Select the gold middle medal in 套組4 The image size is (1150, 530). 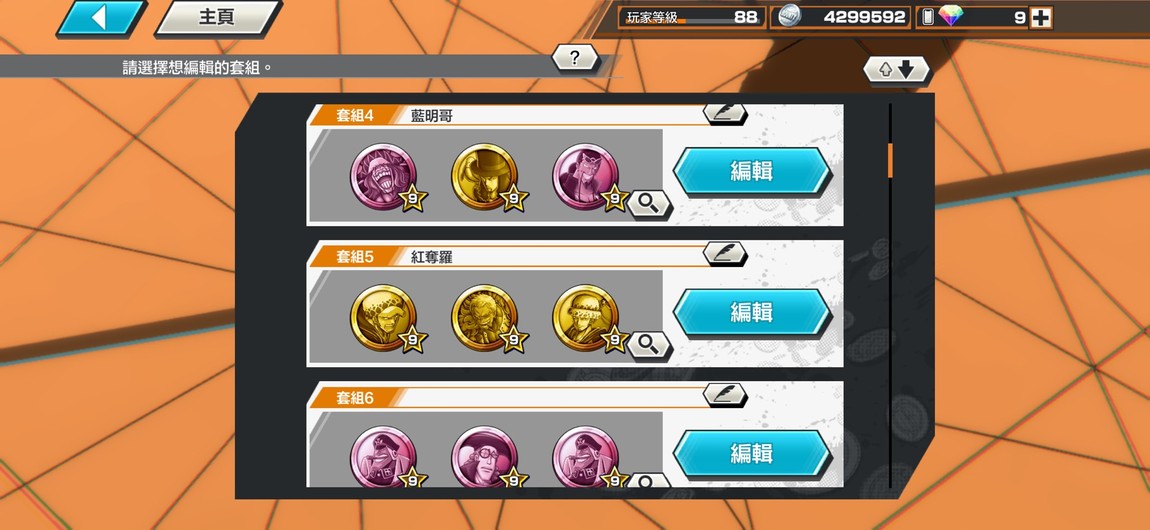coord(485,177)
